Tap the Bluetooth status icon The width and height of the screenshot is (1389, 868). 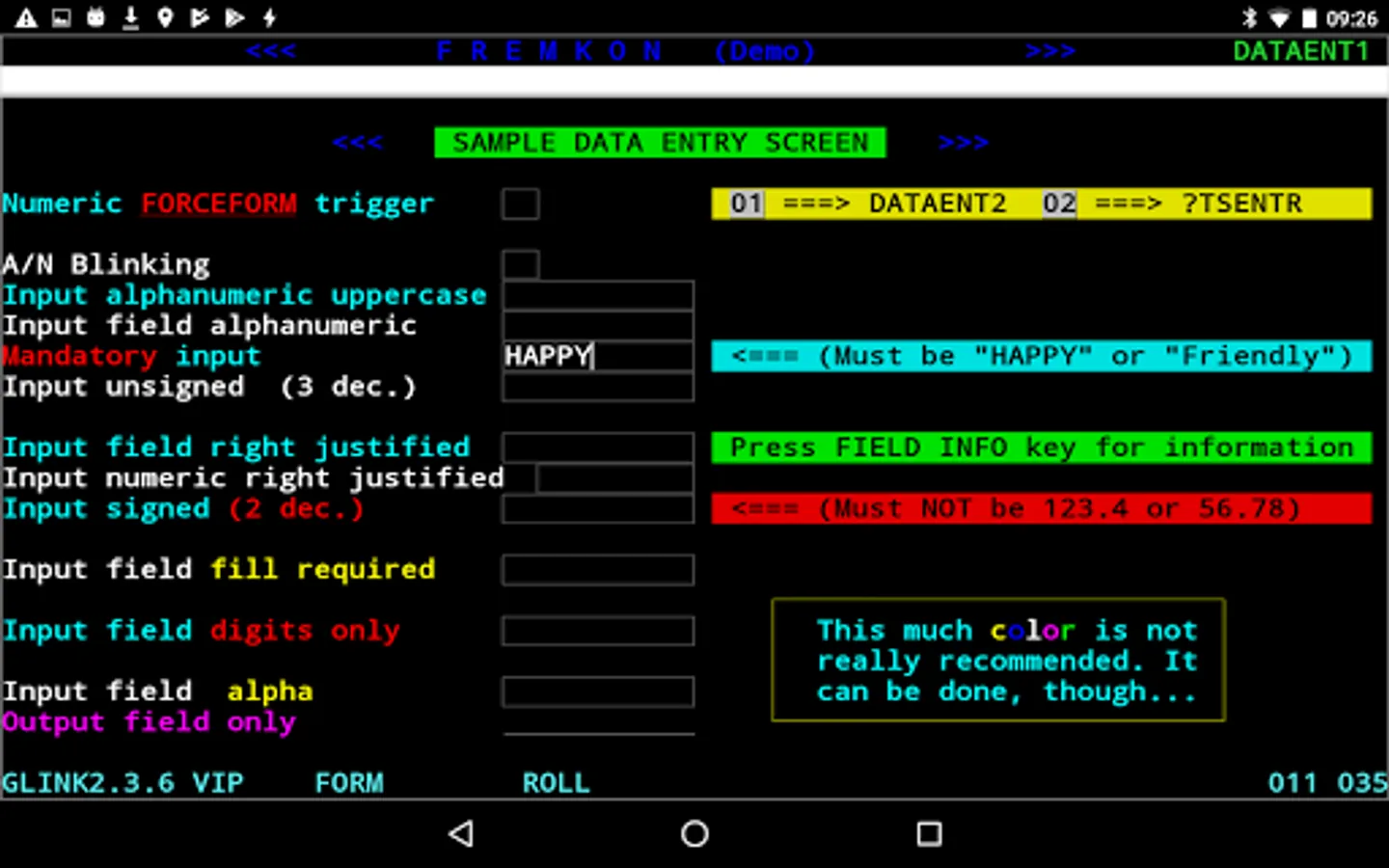pos(1249,17)
